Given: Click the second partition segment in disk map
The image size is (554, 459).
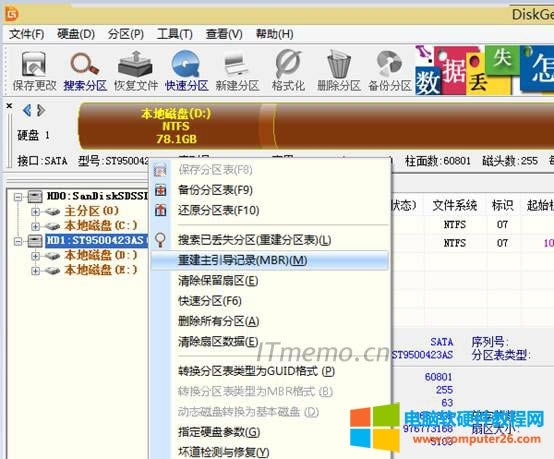Looking at the screenshot, I should 414,126.
